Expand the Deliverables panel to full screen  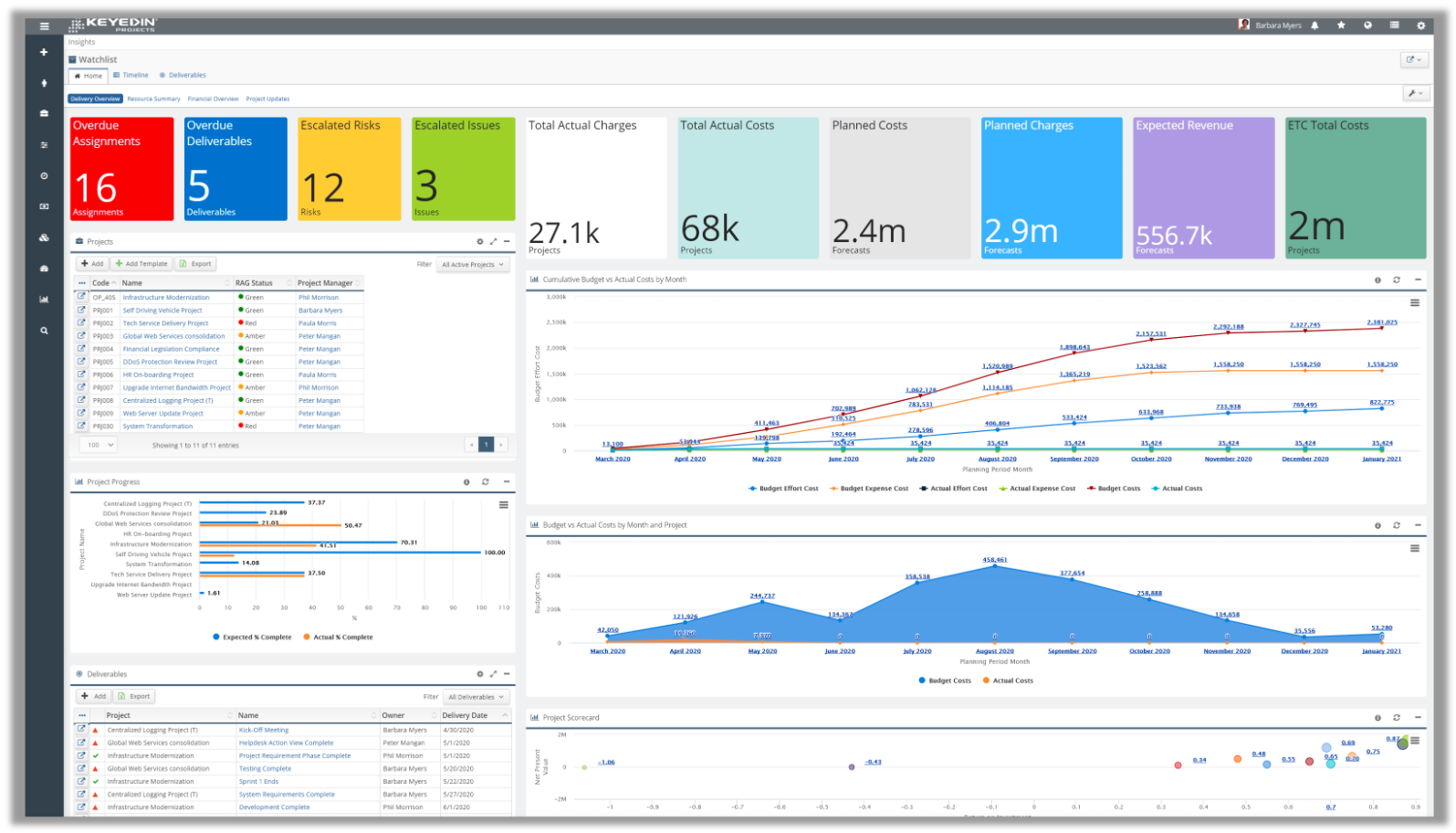tap(493, 674)
